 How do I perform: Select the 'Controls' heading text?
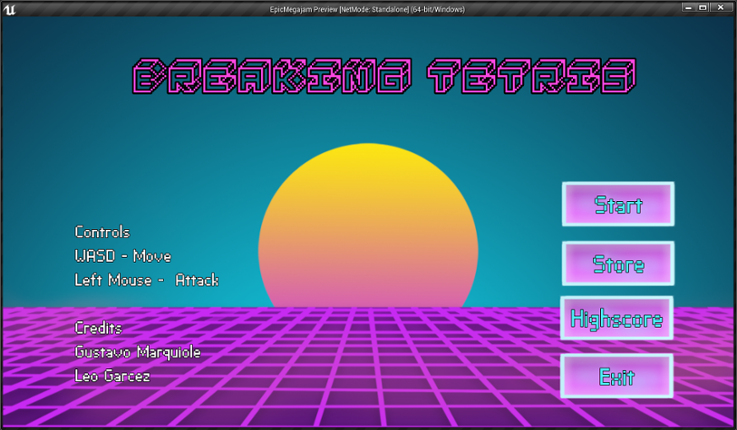pos(102,232)
